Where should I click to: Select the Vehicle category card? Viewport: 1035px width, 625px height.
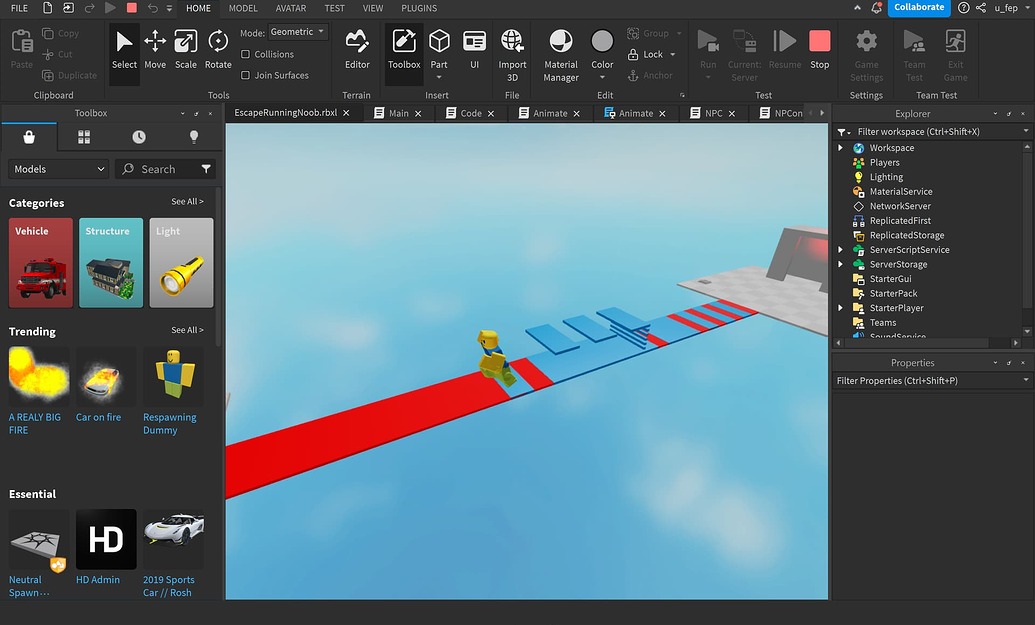pyautogui.click(x=41, y=263)
